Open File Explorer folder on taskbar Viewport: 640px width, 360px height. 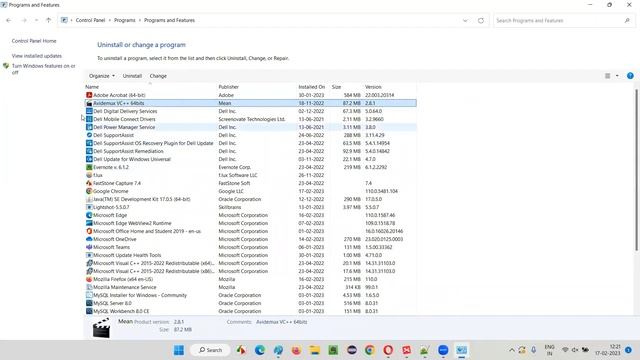tap(314, 350)
